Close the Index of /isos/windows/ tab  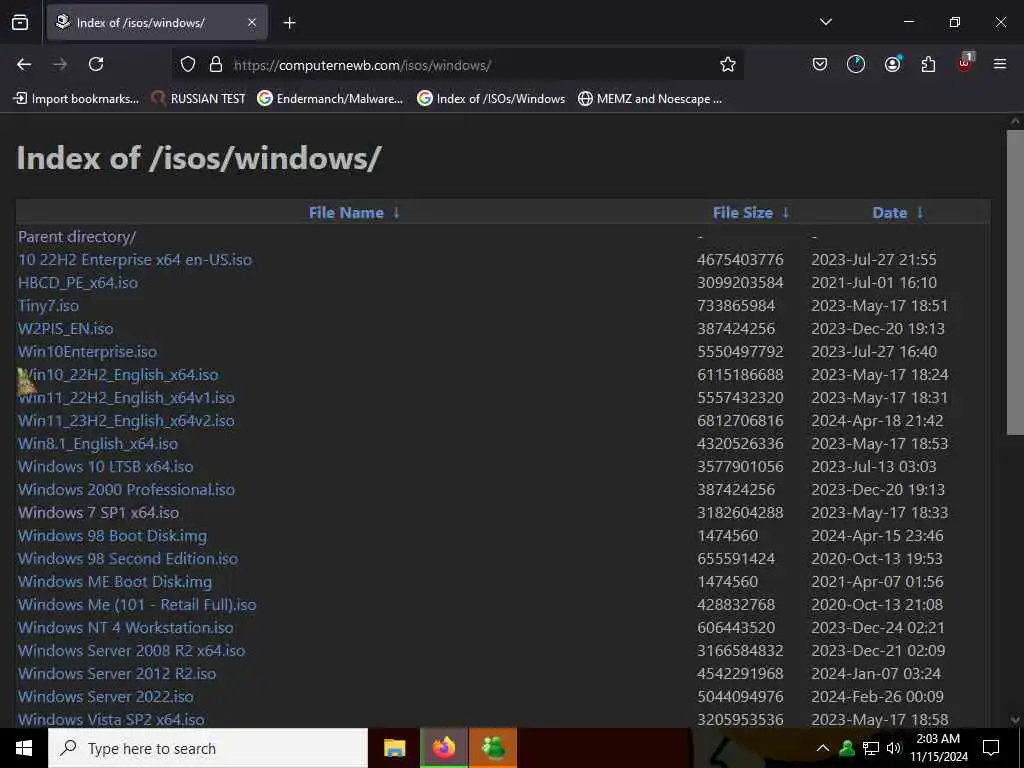click(x=252, y=22)
